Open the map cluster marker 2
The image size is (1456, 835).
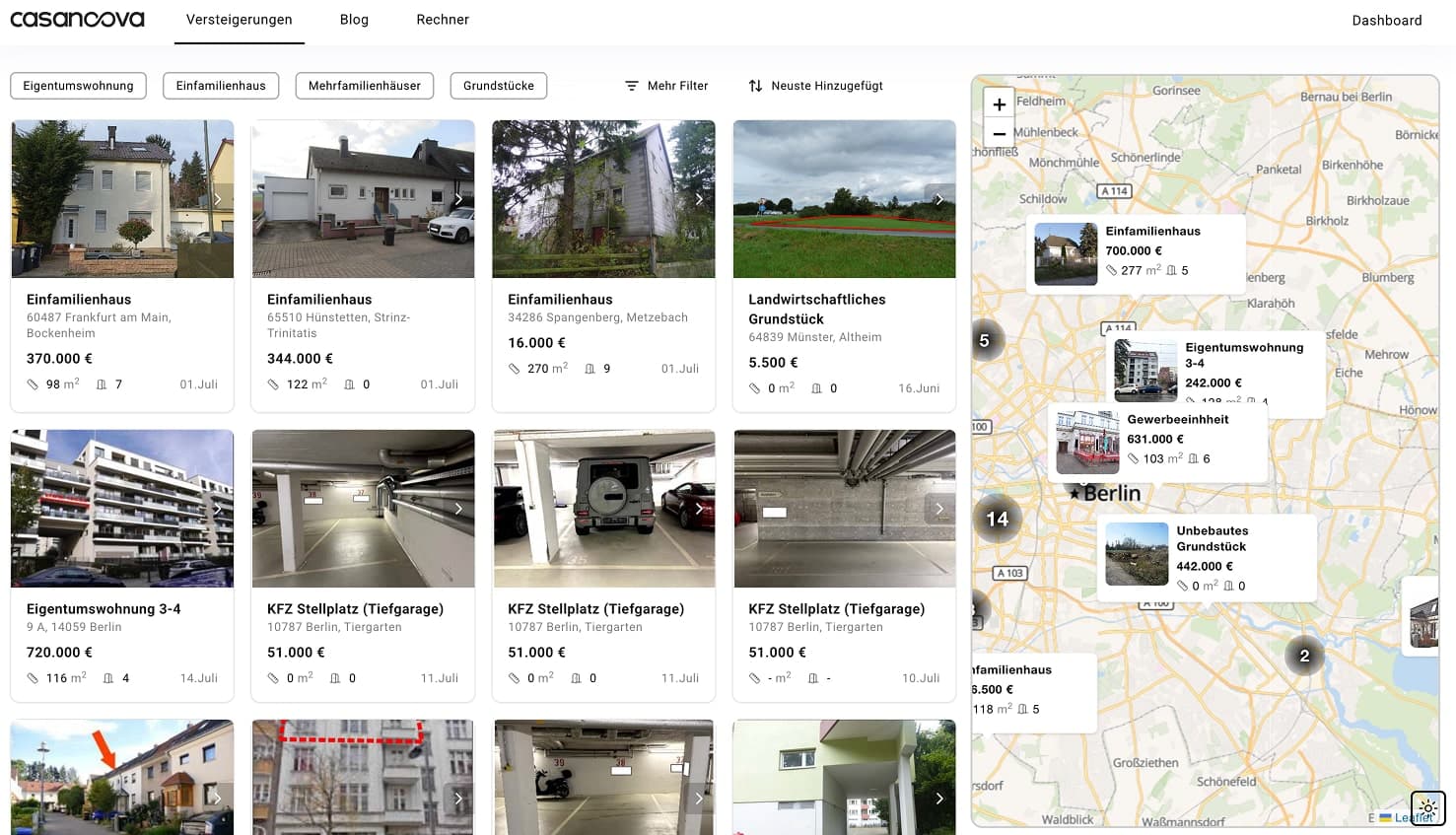[1304, 656]
